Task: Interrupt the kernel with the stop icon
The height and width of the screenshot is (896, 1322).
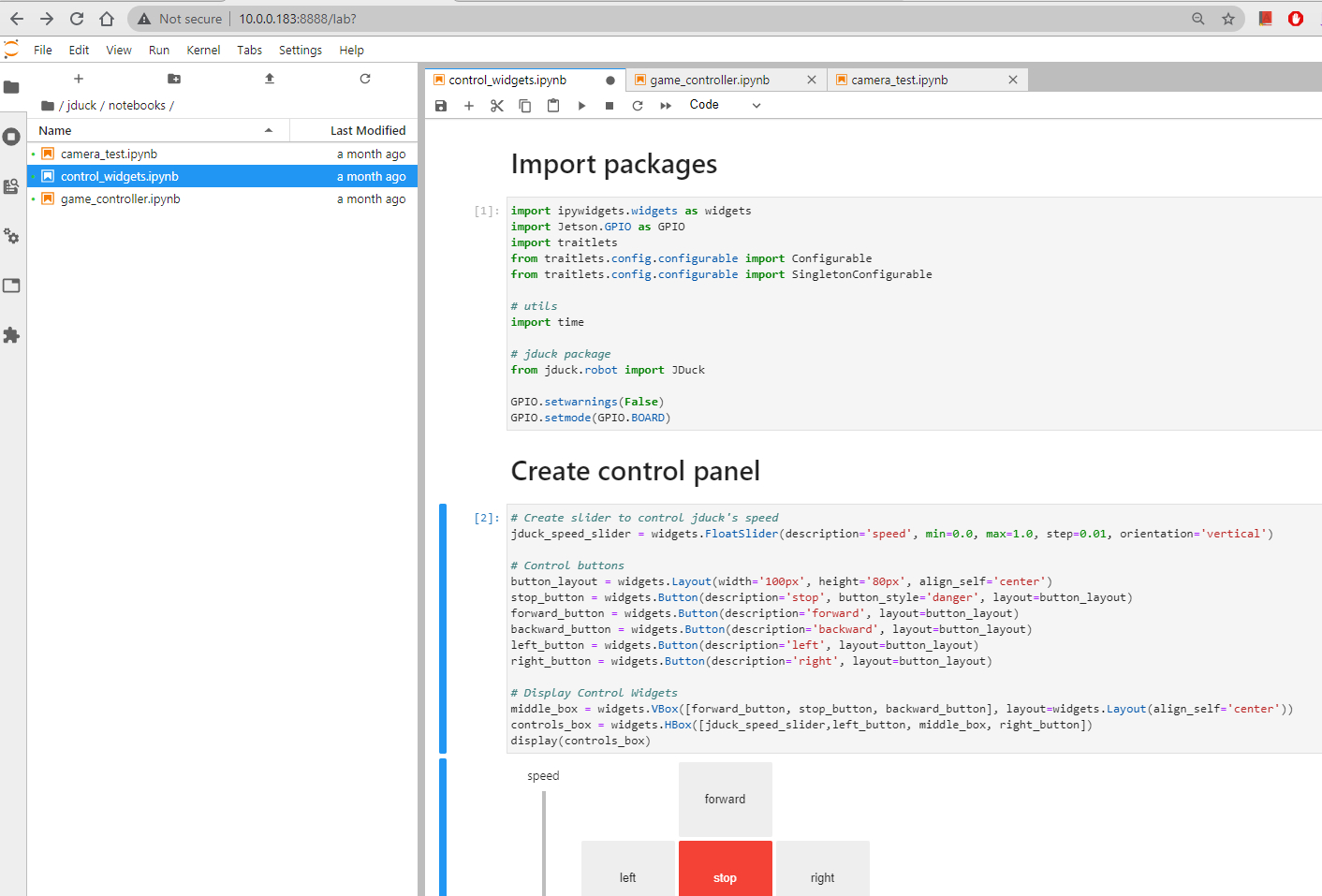Action: 610,106
